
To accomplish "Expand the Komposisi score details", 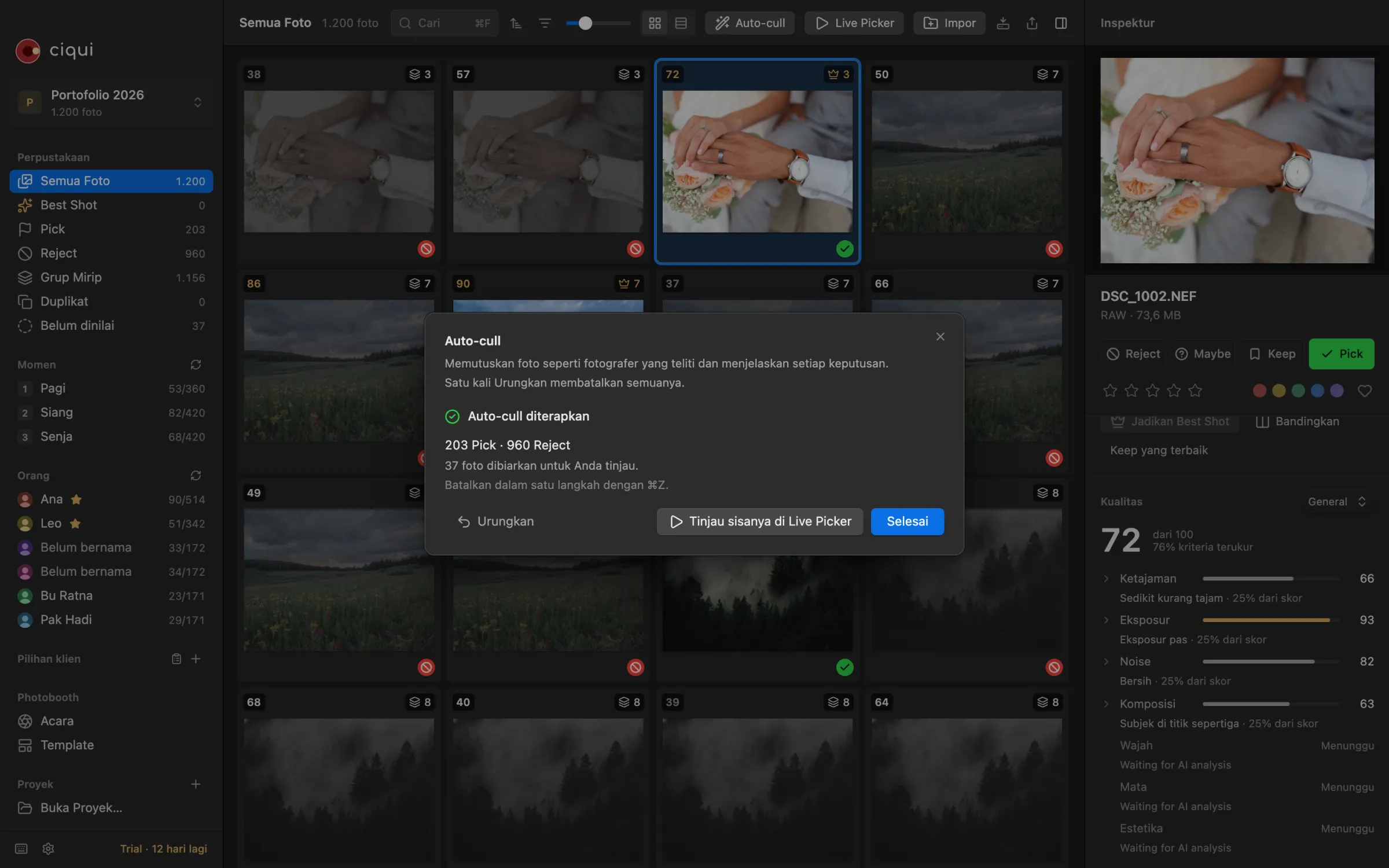I will coord(1106,704).
